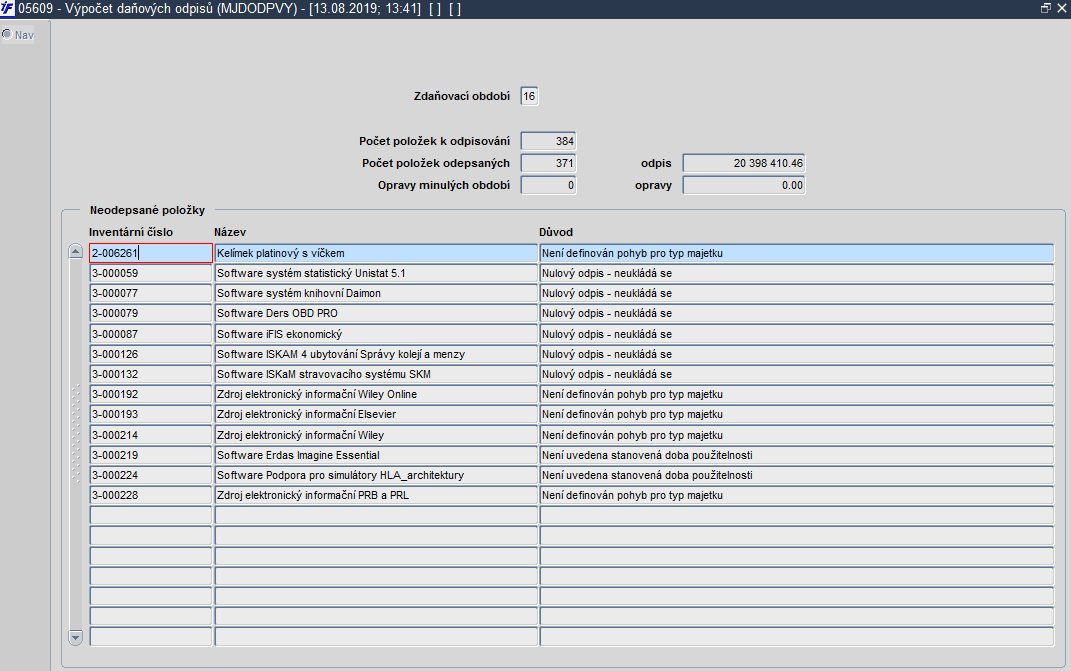Click reason cell for Erdas Imagine row

coord(797,455)
